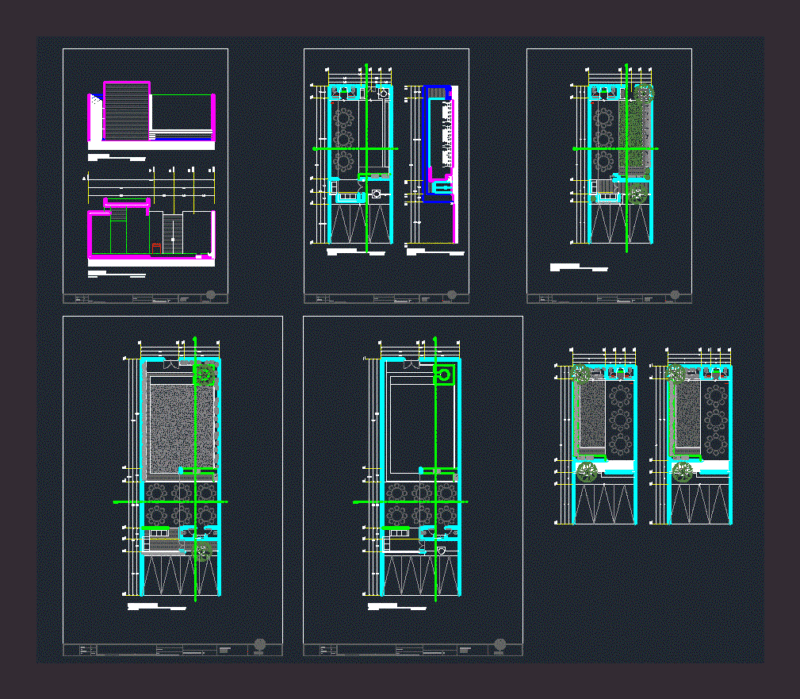Pick the vertical green section line on empty courtyard plan
This screenshot has width=800, height=699.
pyautogui.click(x=435, y=469)
